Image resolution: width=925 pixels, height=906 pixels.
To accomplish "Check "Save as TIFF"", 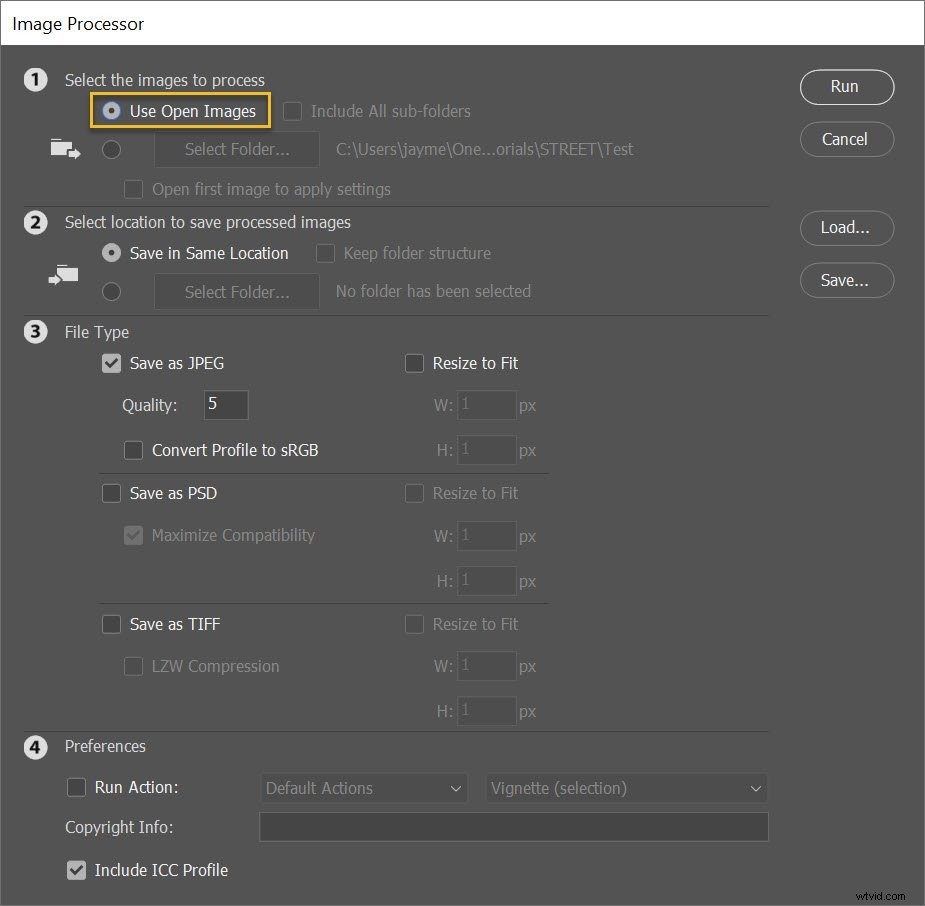I will (x=111, y=624).
